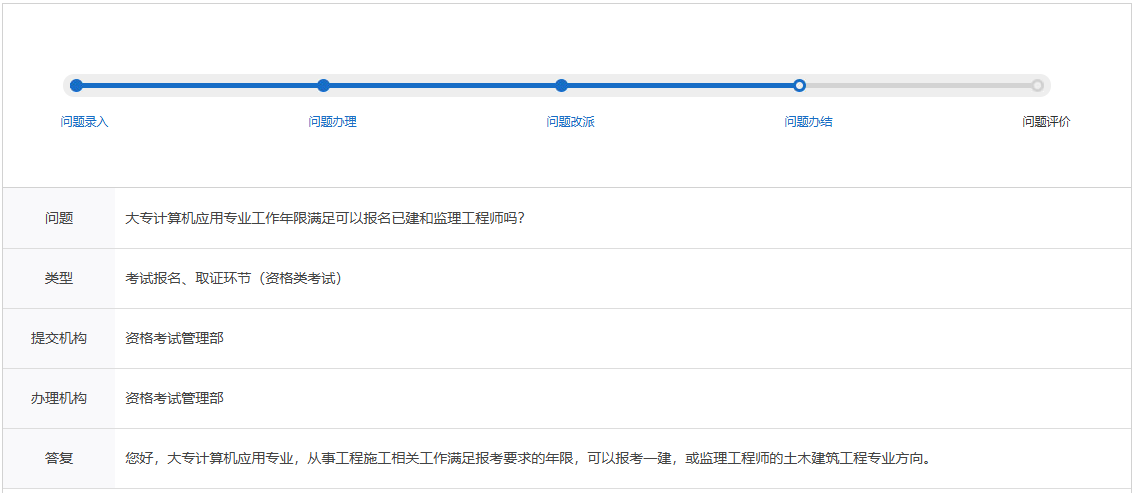
Task: Click the 问题 row header cell
Action: tap(59, 218)
